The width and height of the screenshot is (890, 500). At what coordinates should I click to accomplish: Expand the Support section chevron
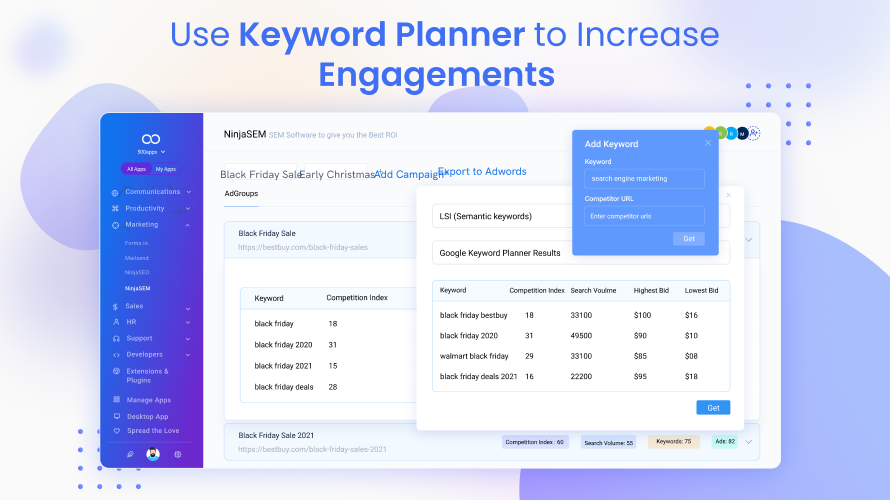coord(187,339)
